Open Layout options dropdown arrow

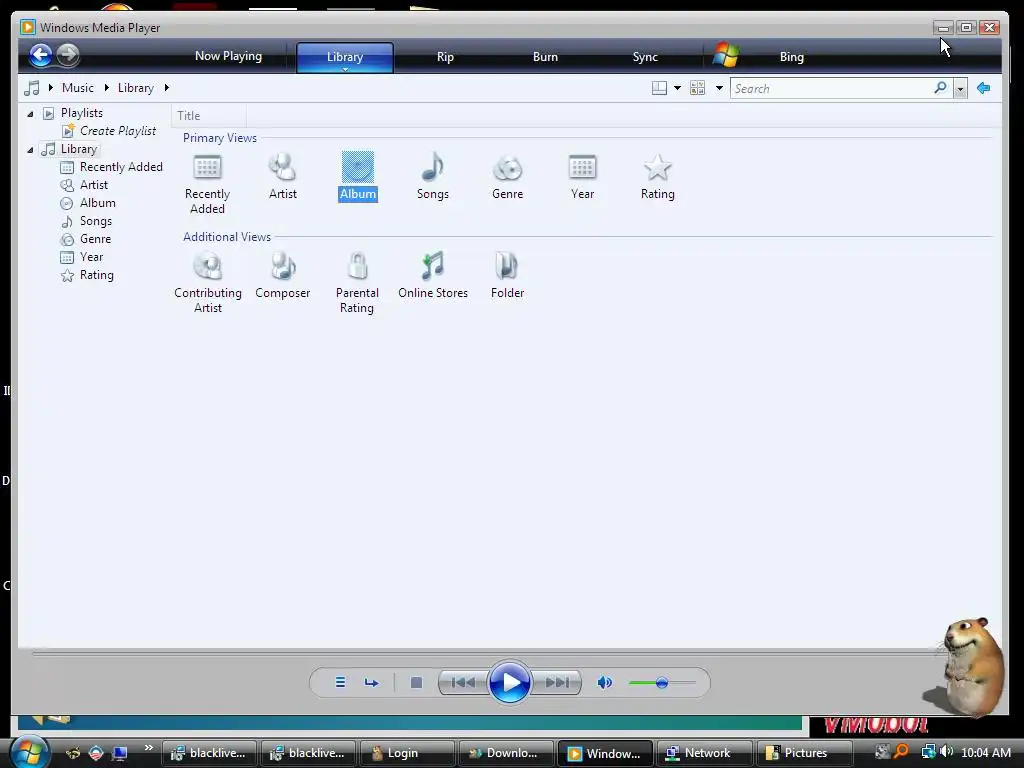click(x=677, y=88)
